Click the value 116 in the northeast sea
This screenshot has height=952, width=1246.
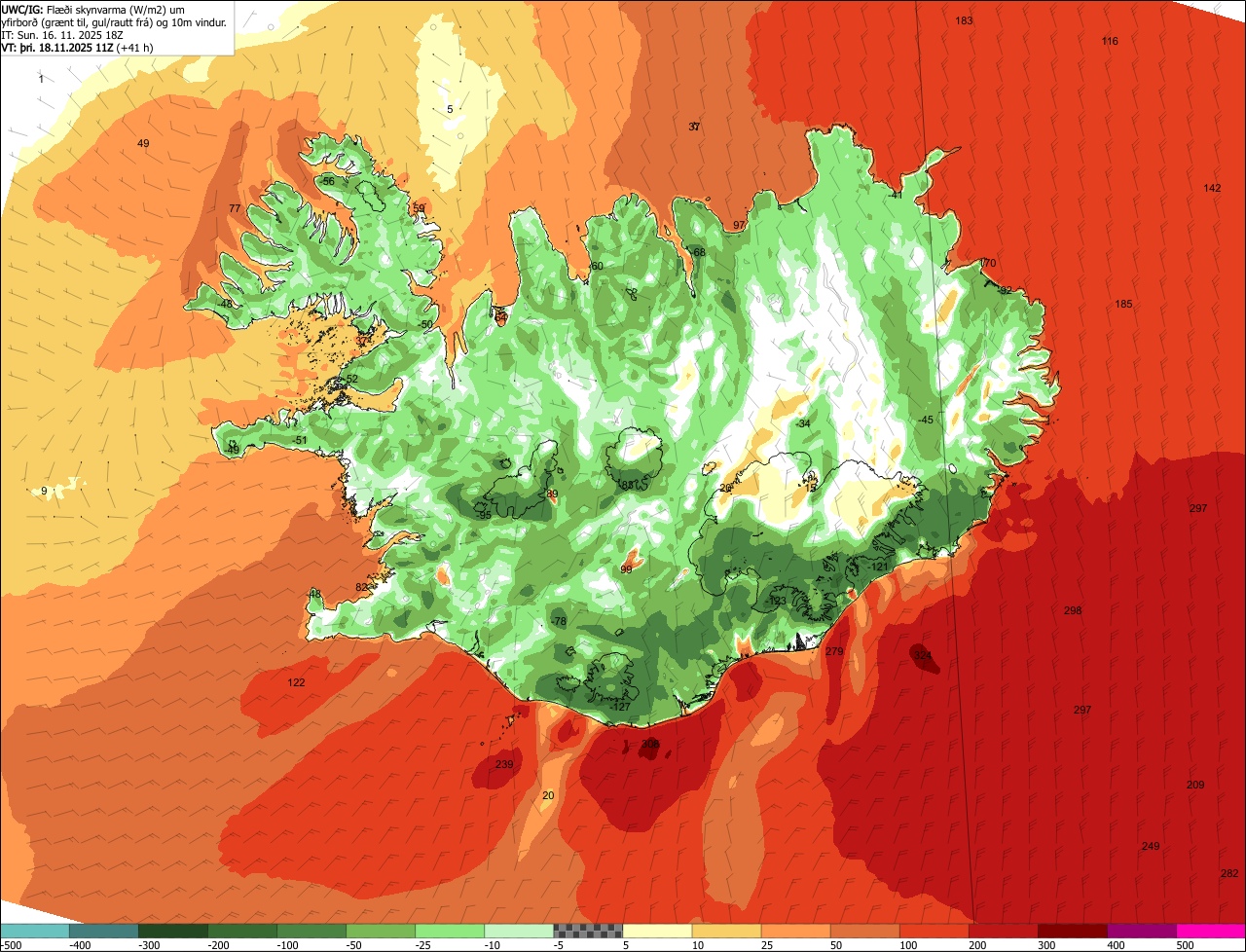pyautogui.click(x=1110, y=41)
